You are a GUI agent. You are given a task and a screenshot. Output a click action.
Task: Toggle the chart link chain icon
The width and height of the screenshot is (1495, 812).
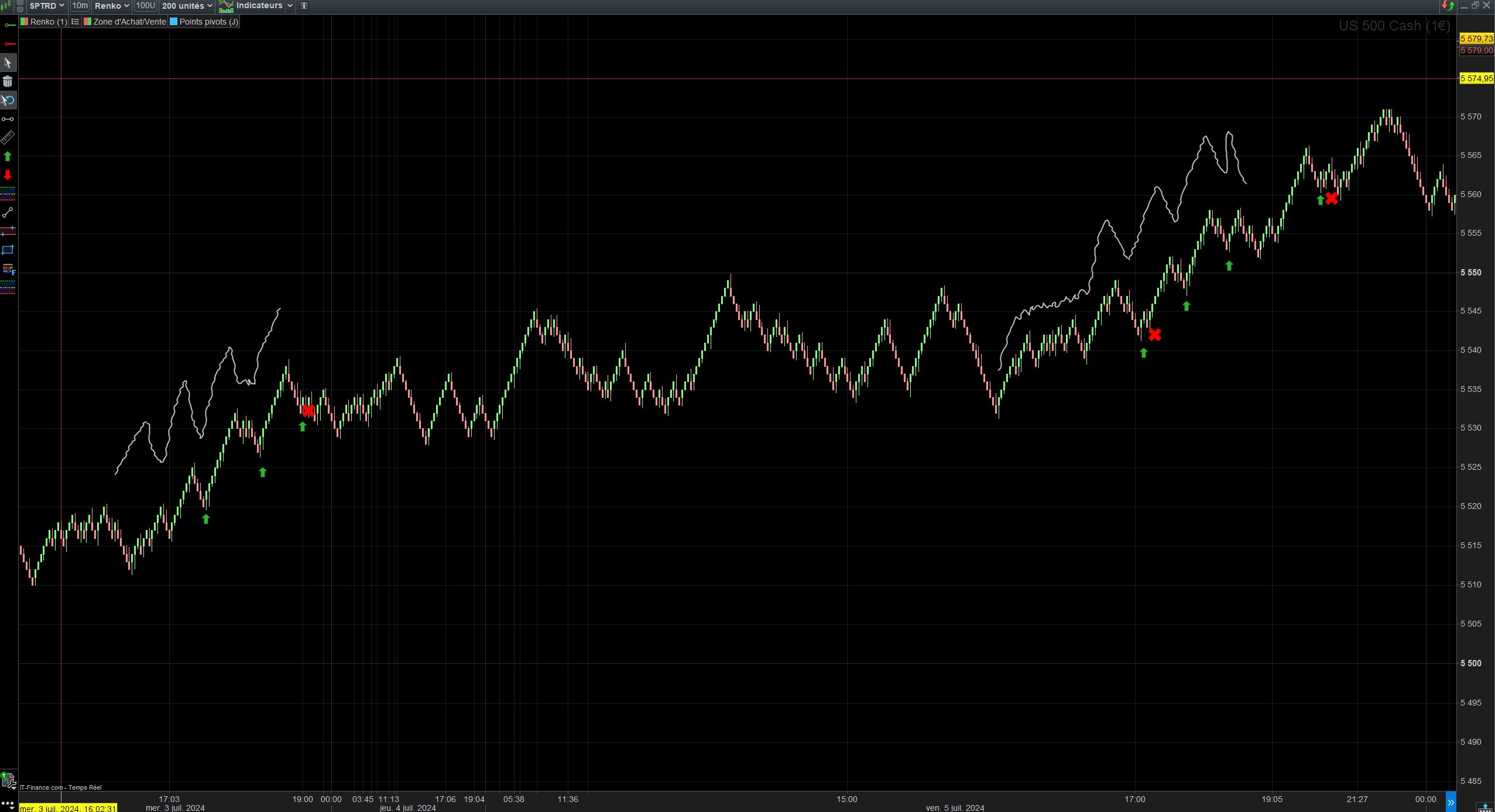[x=20, y=6]
